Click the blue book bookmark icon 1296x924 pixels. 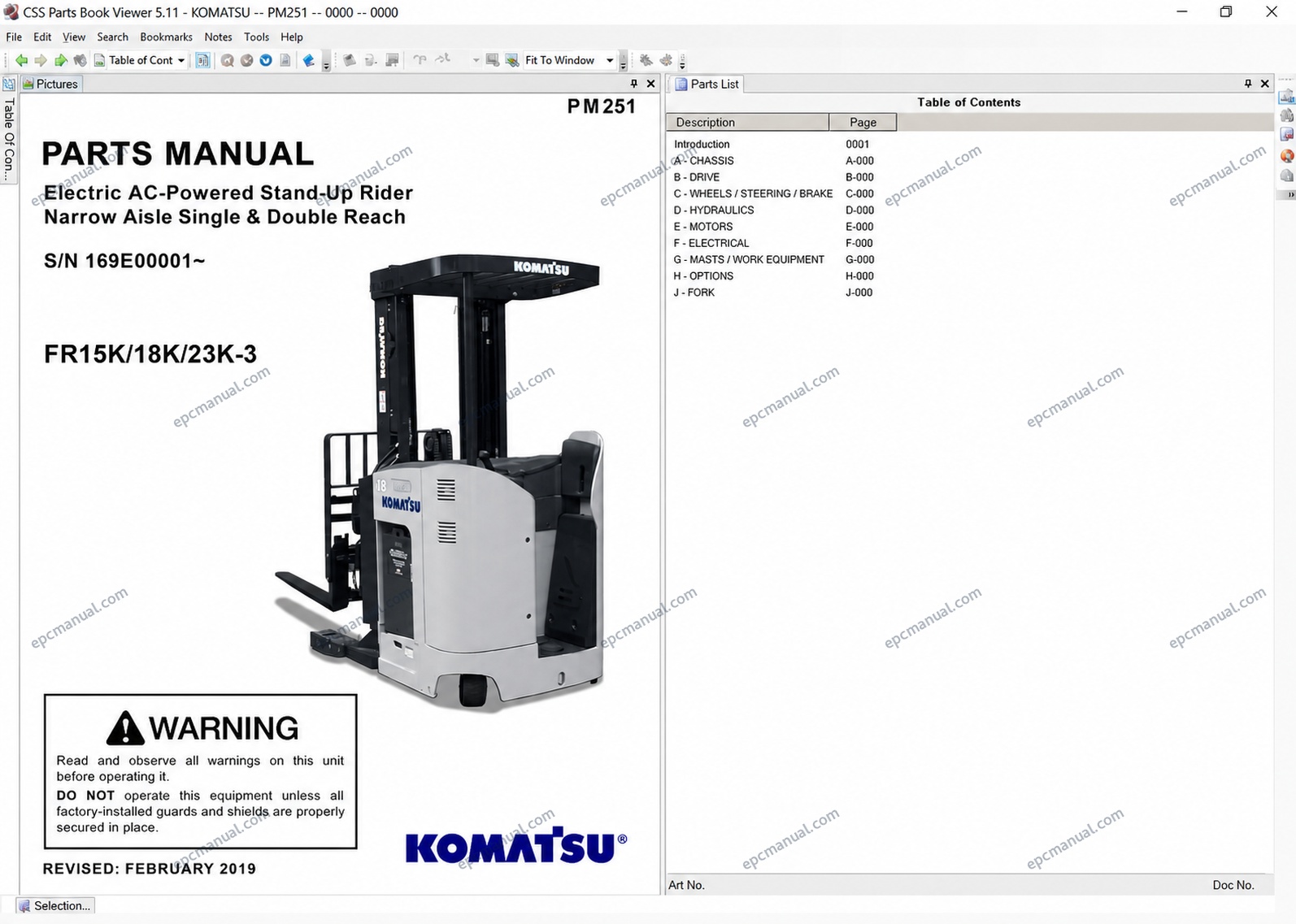pyautogui.click(x=309, y=60)
